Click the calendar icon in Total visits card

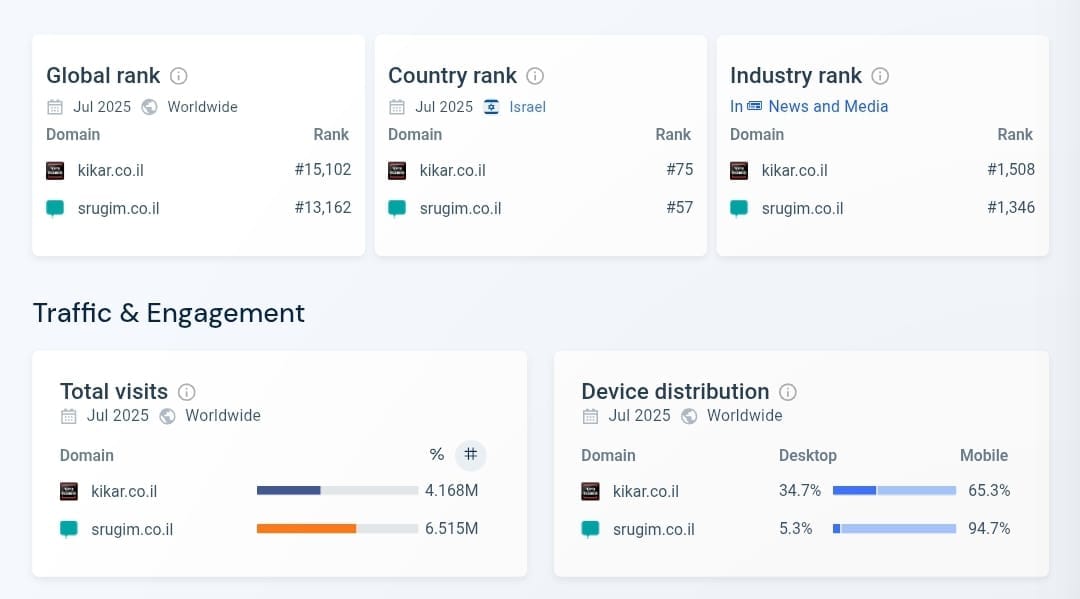68,416
